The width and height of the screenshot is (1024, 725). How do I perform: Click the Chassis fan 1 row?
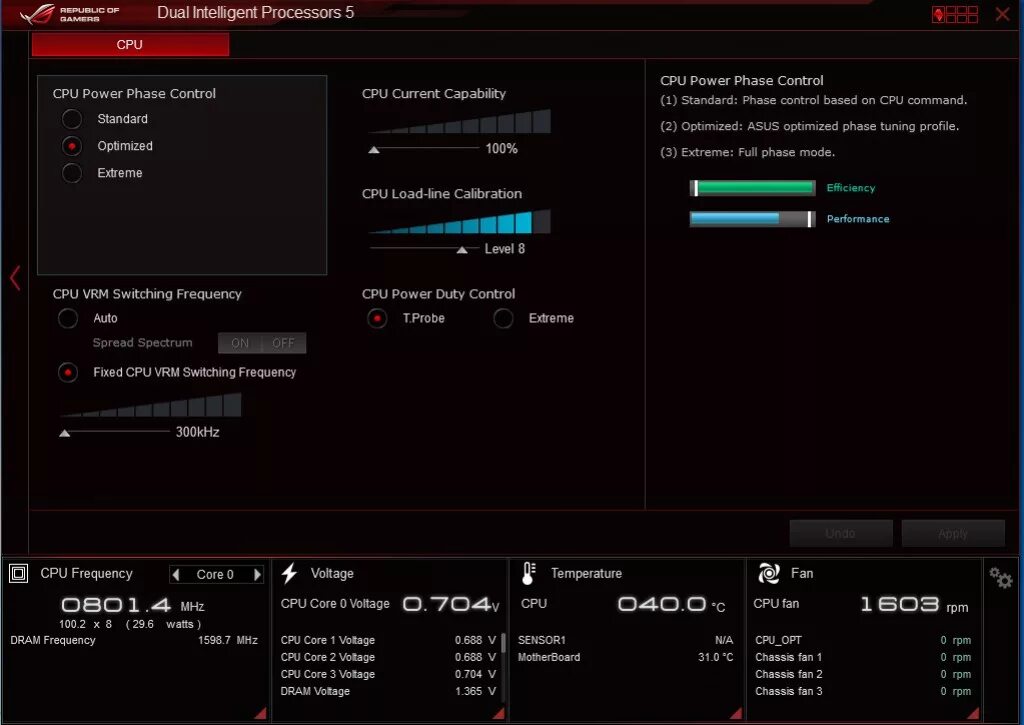(863, 657)
